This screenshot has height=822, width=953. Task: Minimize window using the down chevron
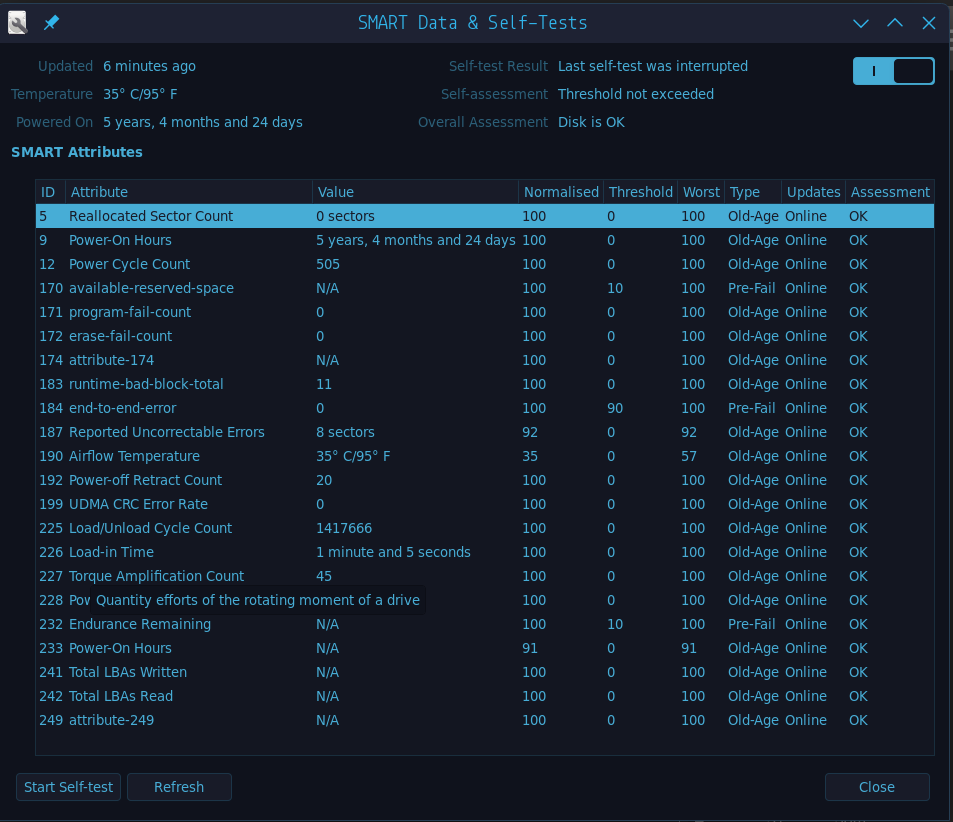click(860, 23)
